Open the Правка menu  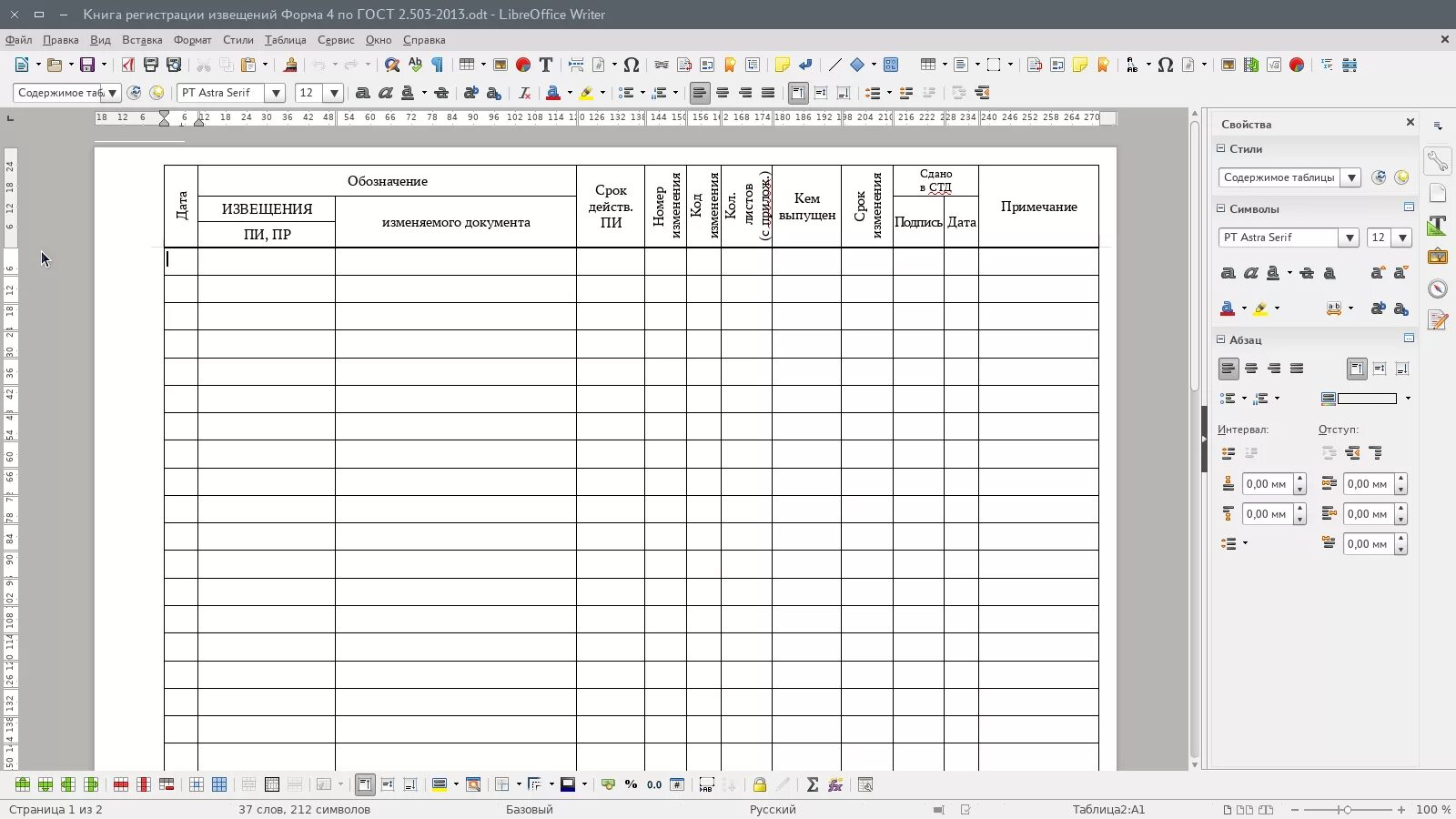(x=60, y=40)
